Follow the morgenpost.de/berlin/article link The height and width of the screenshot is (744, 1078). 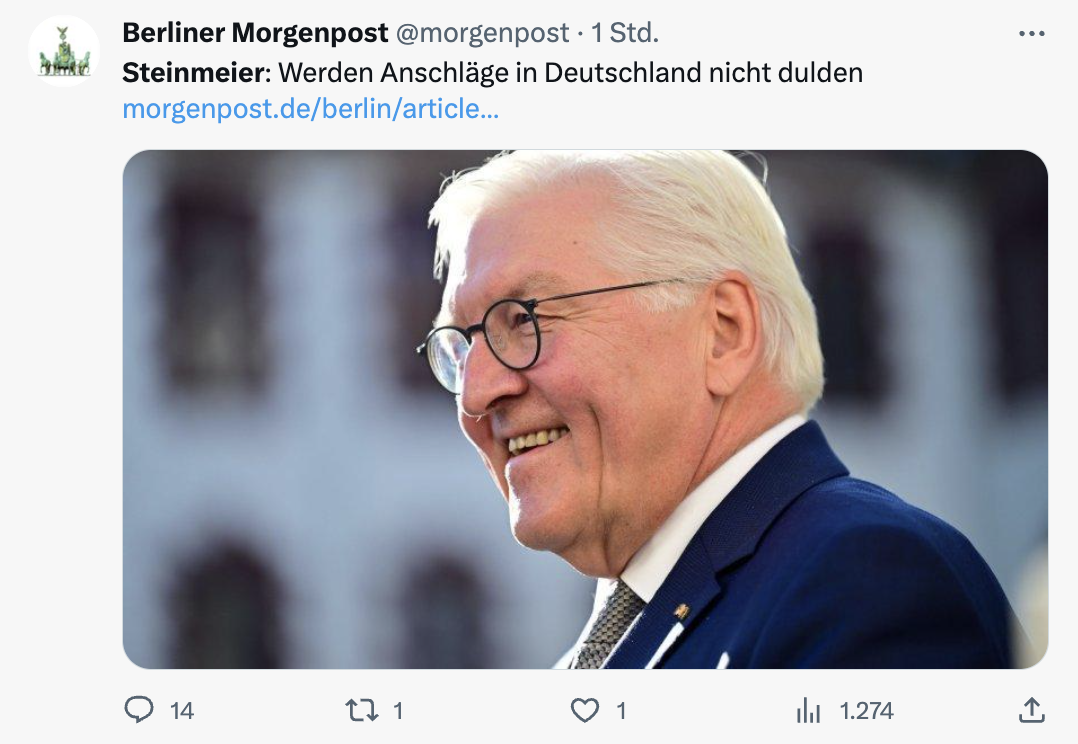(311, 109)
